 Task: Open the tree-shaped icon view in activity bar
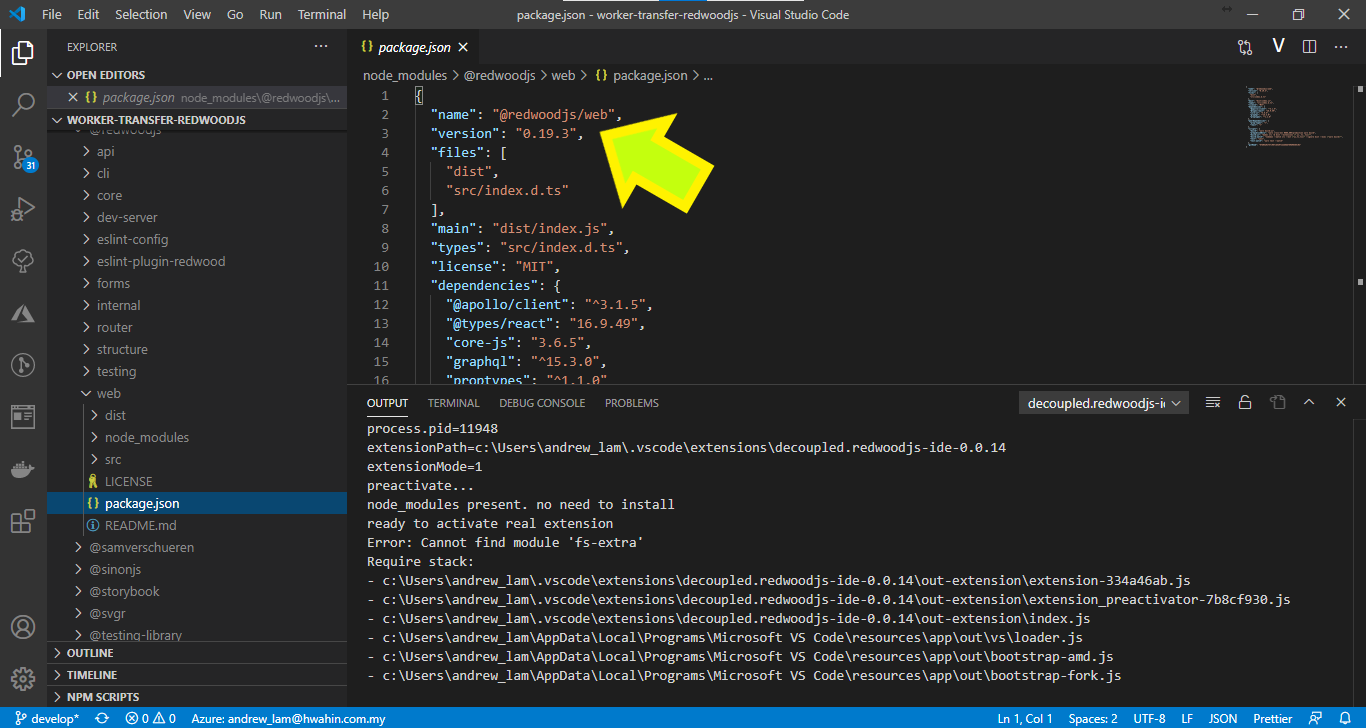coord(23,261)
